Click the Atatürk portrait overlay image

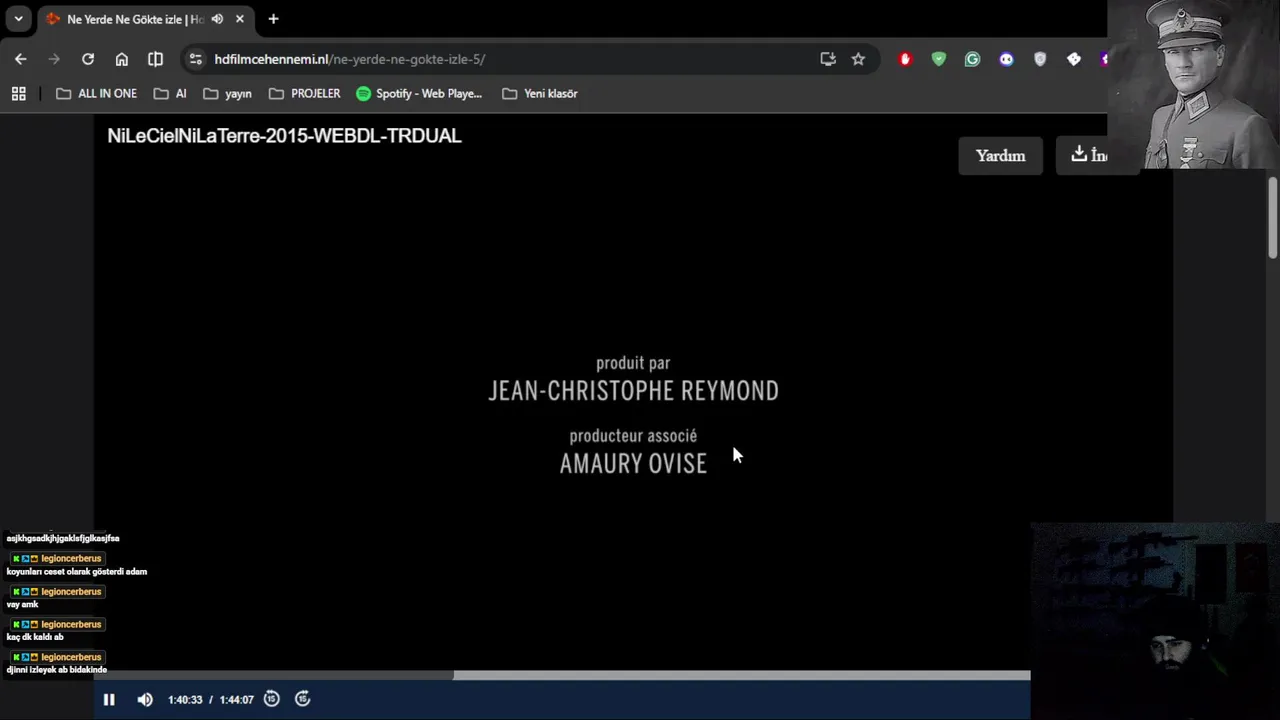point(1193,84)
